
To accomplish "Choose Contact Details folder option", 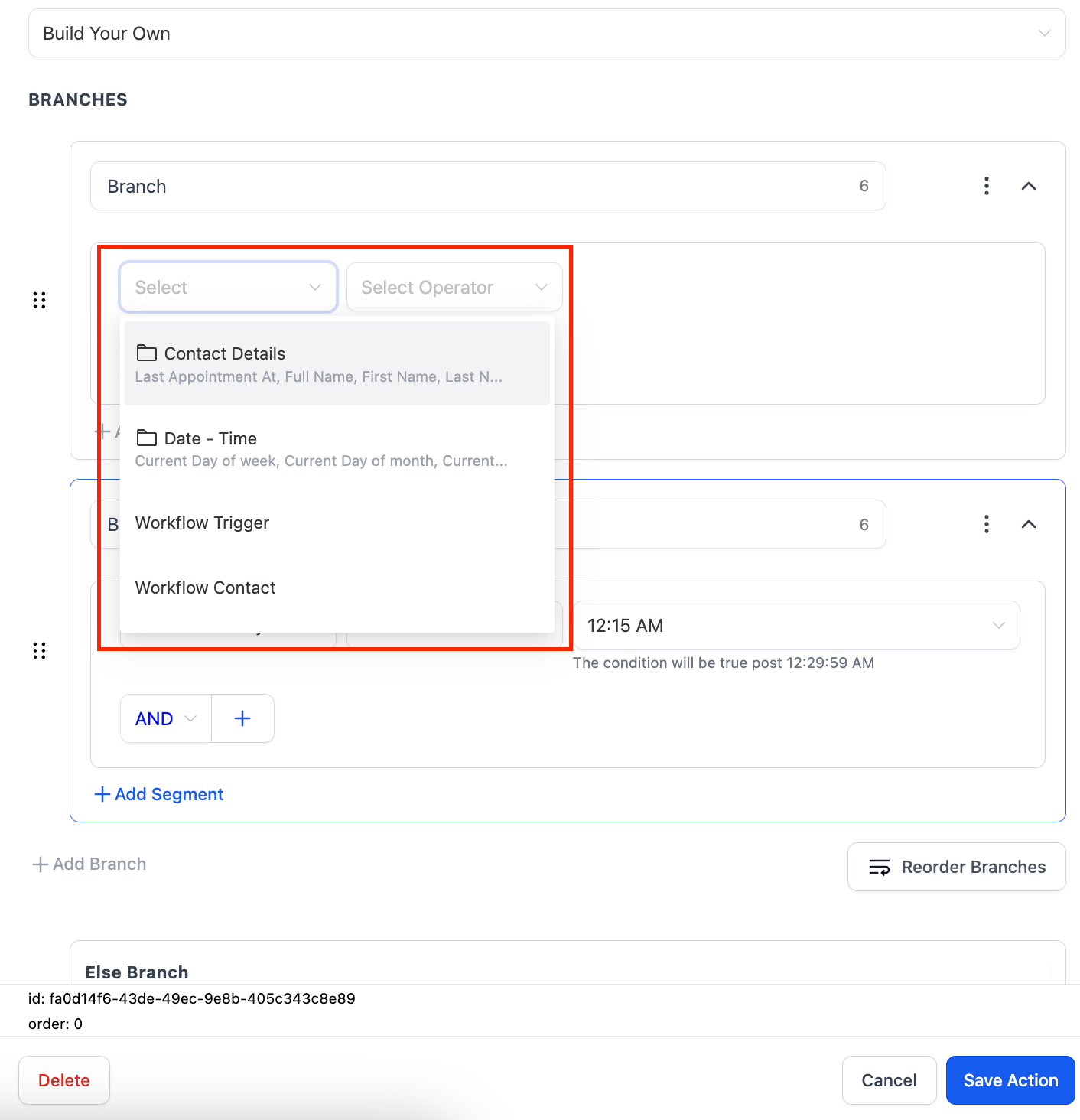I will [x=337, y=363].
